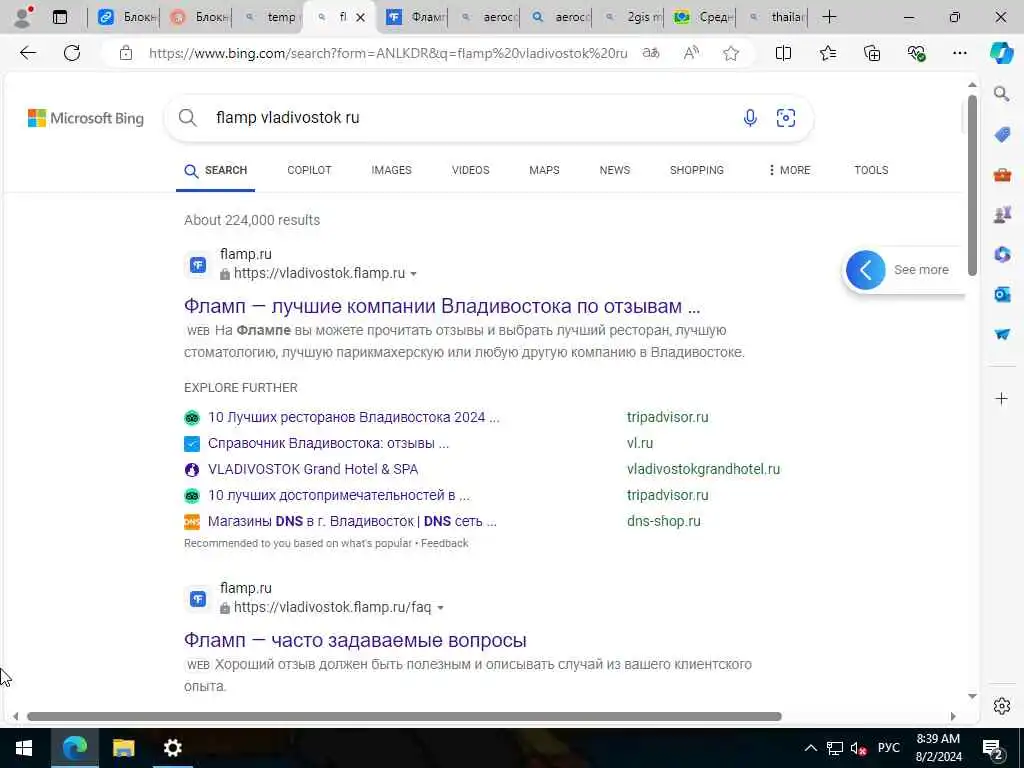Image resolution: width=1024 pixels, height=768 pixels.
Task: Open Фламп — лучшие компании Владивостока result
Action: pos(441,306)
